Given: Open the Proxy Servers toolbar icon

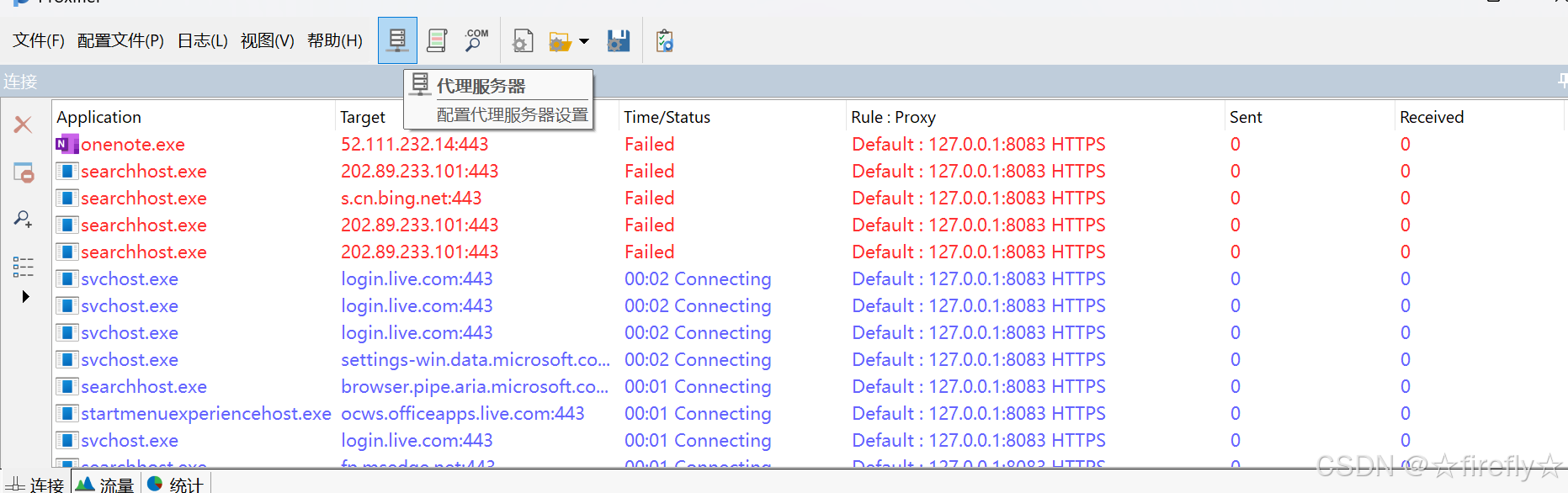Looking at the screenshot, I should coord(397,40).
